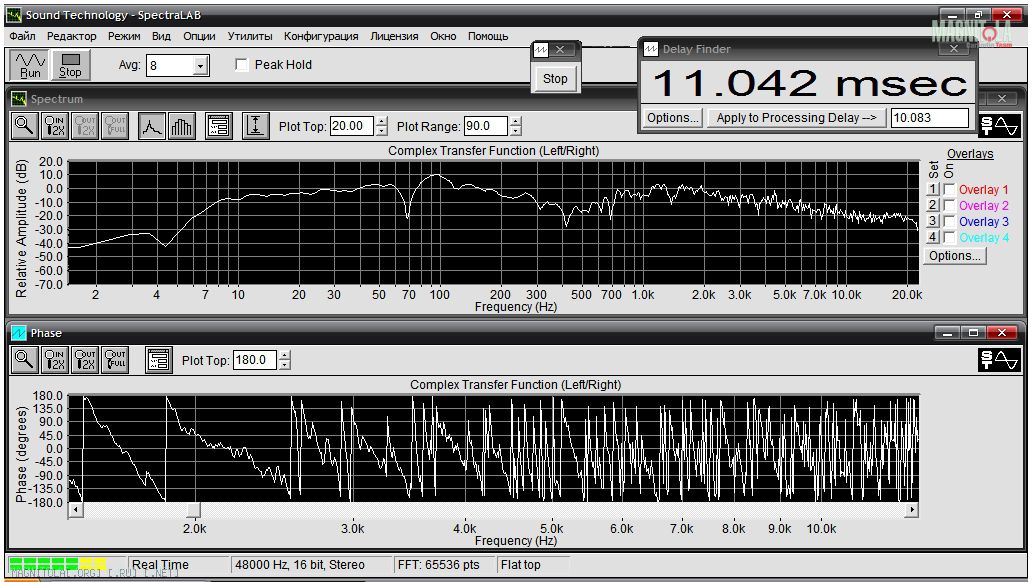Open the Редактор menu

71,36
